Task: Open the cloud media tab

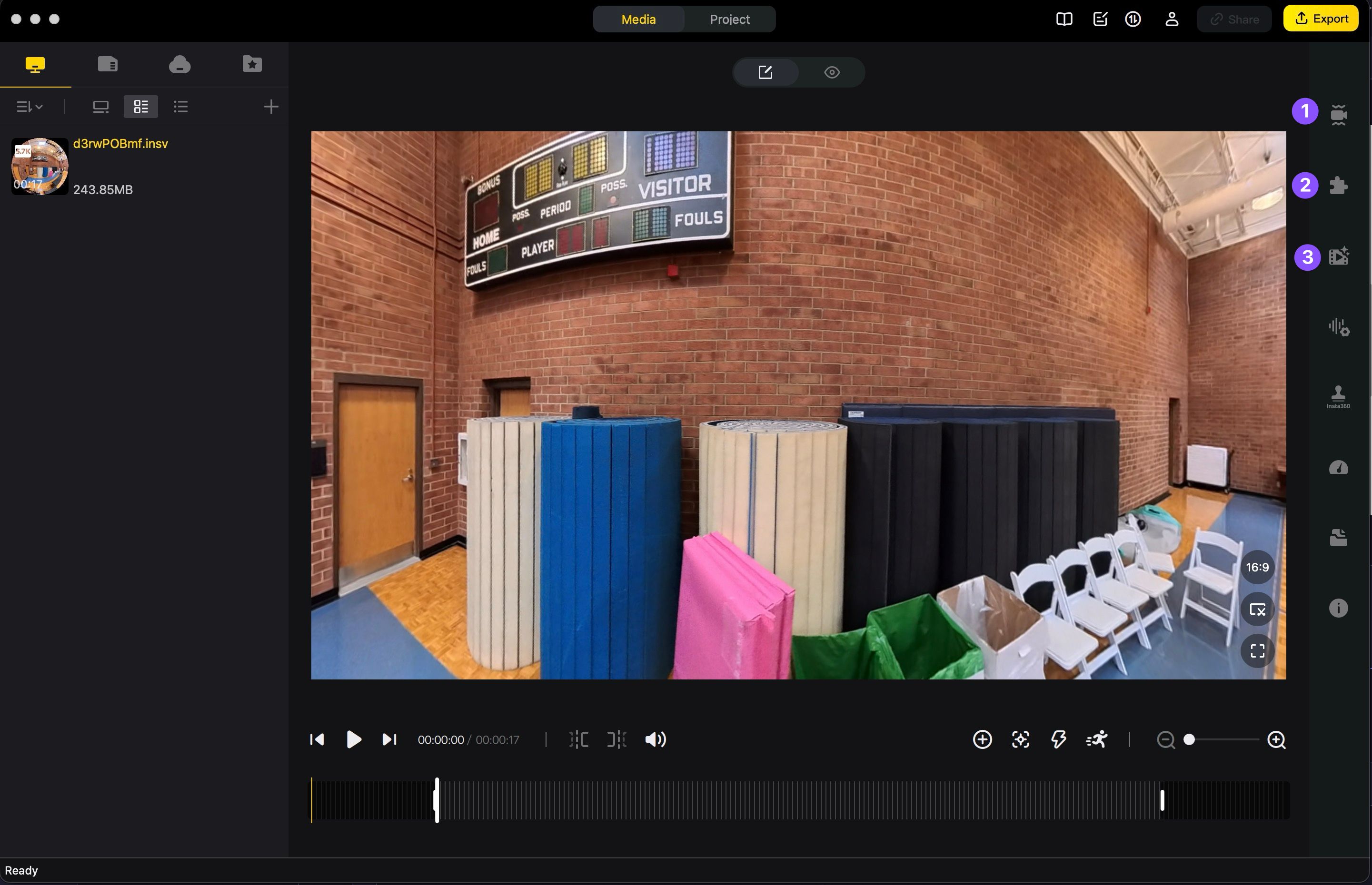Action: point(179,64)
